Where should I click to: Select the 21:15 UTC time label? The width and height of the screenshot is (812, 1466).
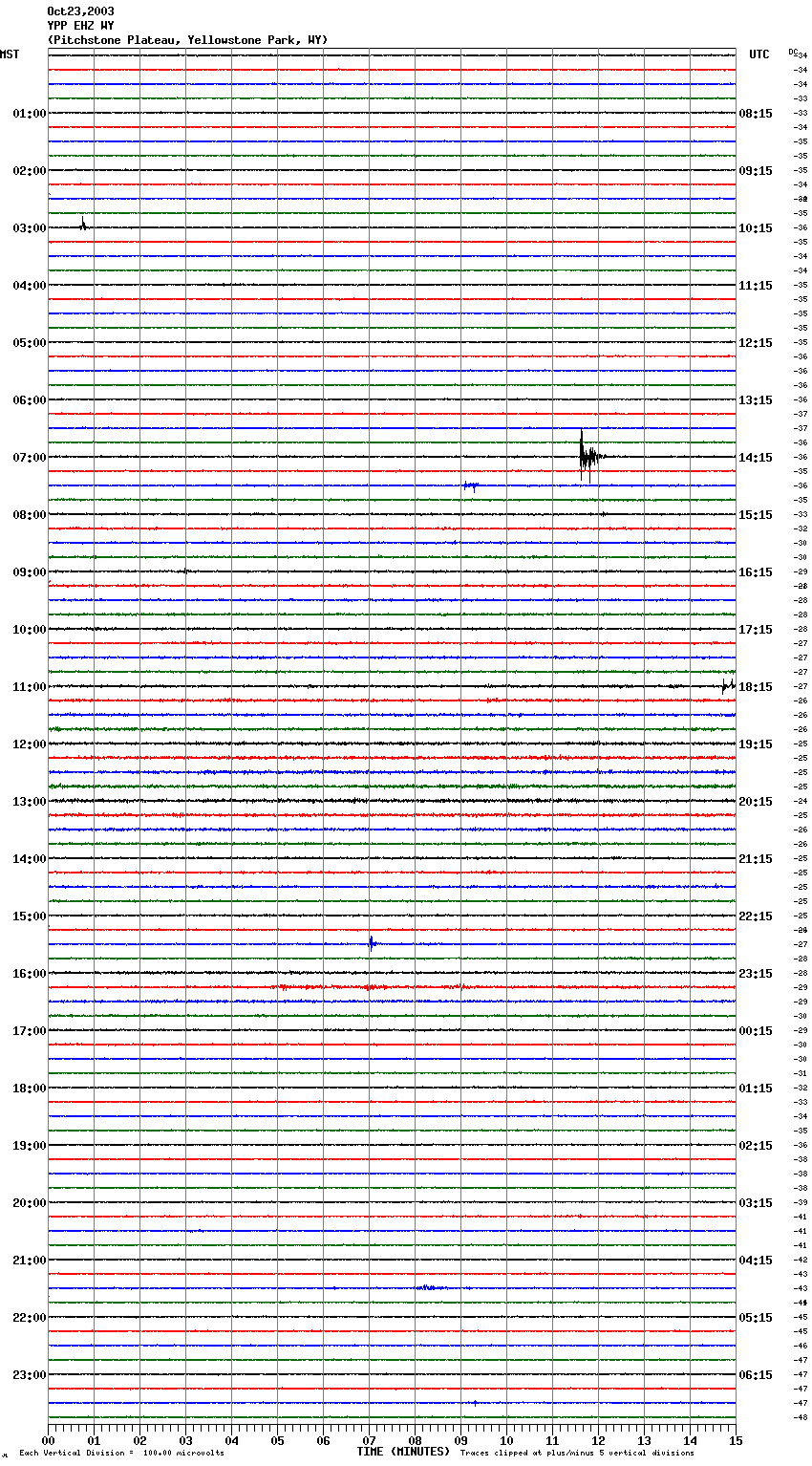[756, 859]
